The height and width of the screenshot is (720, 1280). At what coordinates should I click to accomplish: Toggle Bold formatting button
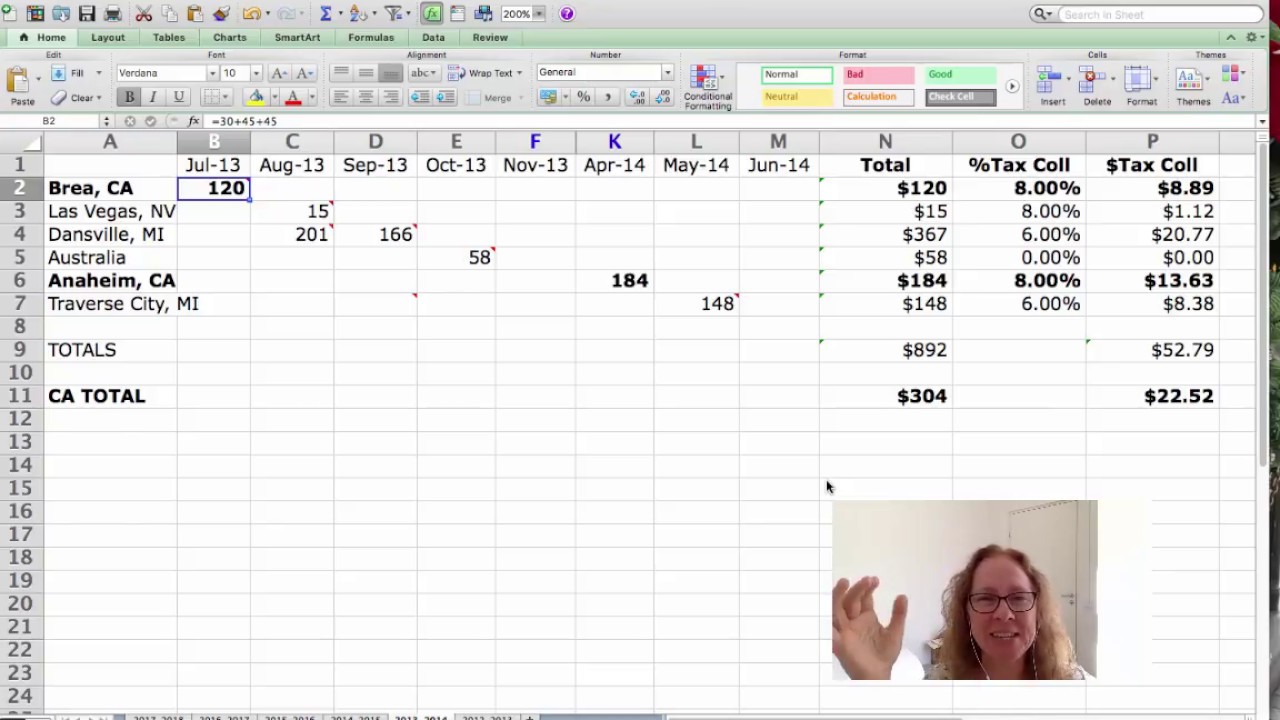[129, 97]
